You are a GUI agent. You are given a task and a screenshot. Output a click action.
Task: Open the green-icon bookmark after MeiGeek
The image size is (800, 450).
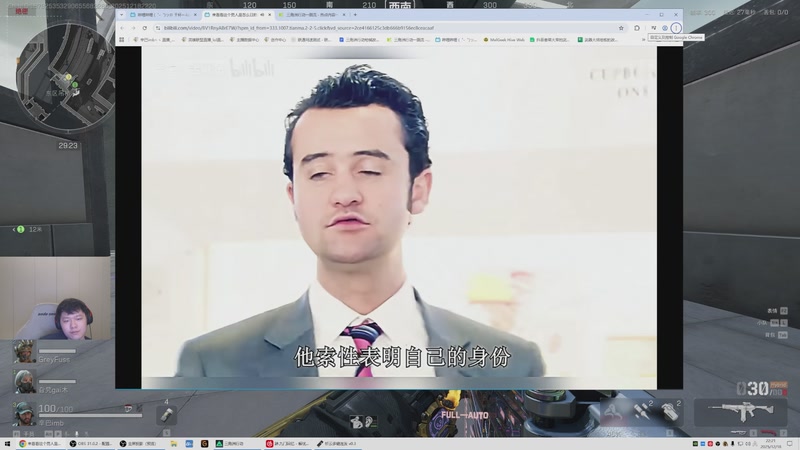[549, 39]
